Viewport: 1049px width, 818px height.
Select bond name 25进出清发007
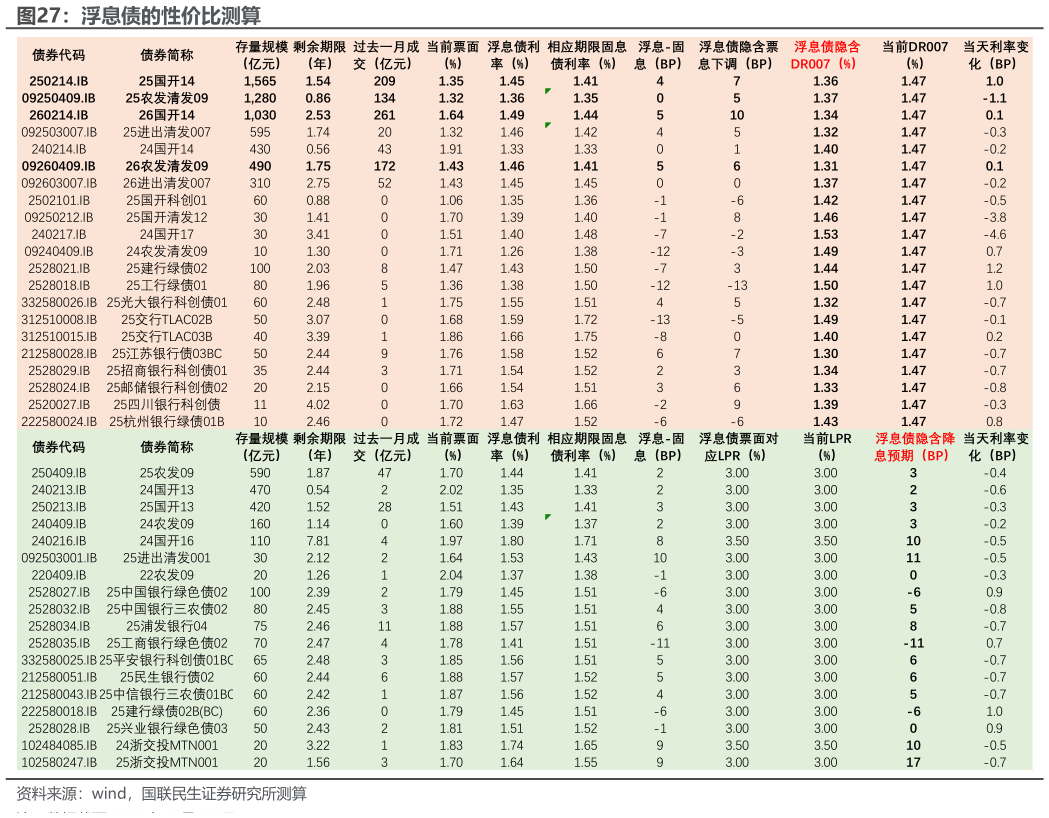[167, 132]
